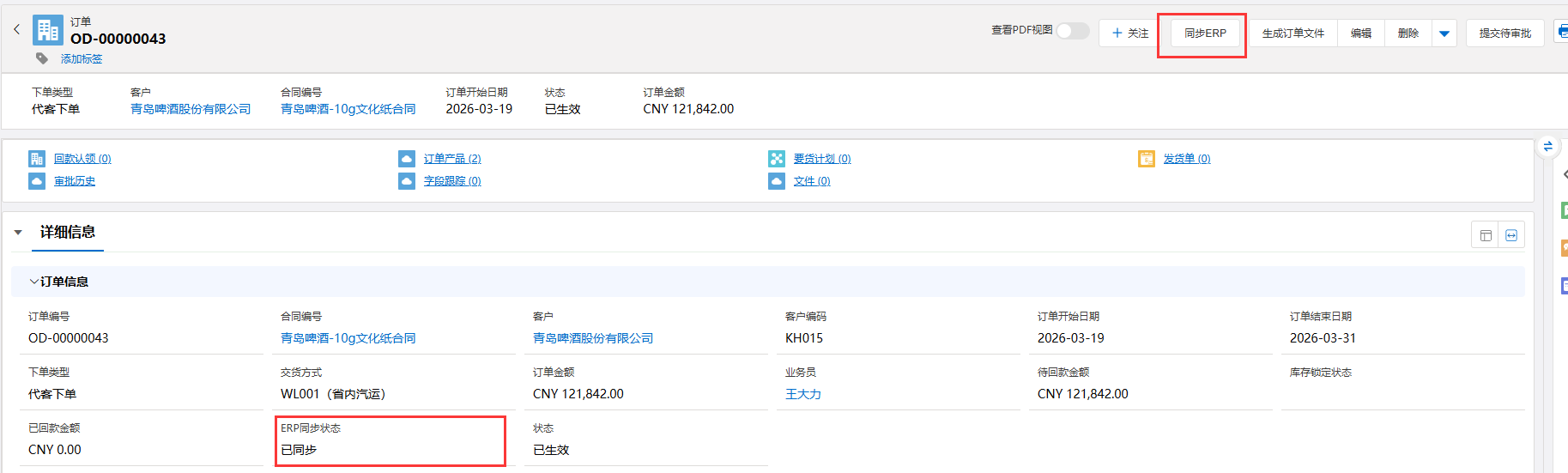Viewport: 1568px width, 473px height.
Task: Click the swap arrows icon on right sidebar
Action: point(1547,146)
